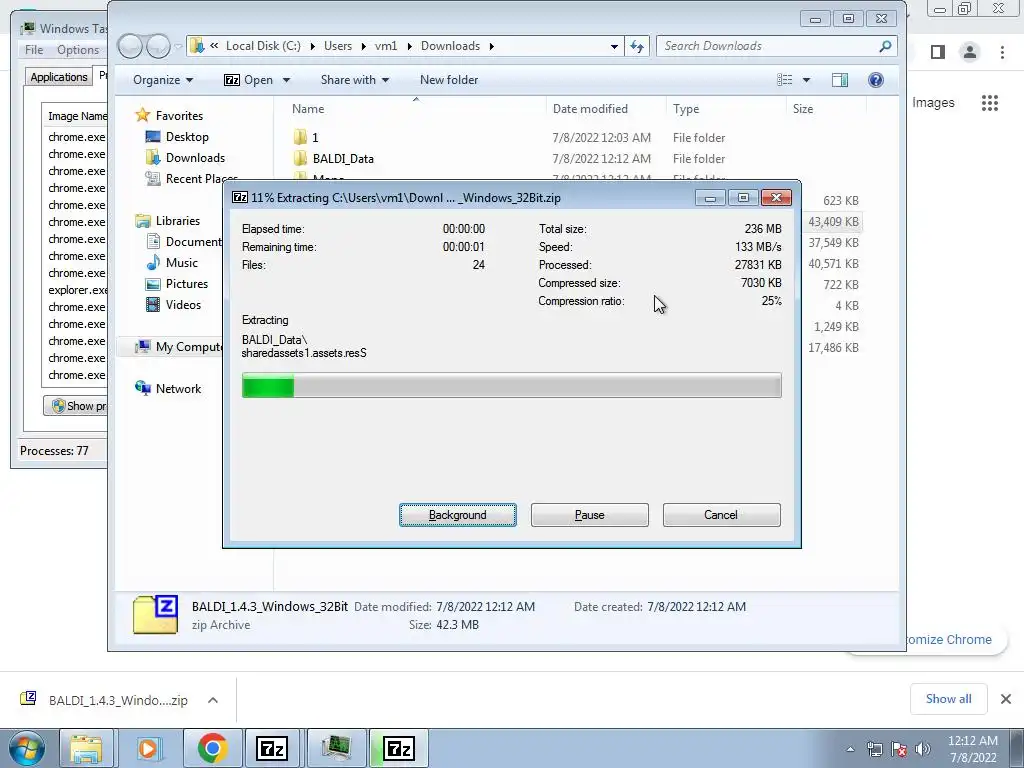Click the Explorer forward navigation arrow

(158, 46)
